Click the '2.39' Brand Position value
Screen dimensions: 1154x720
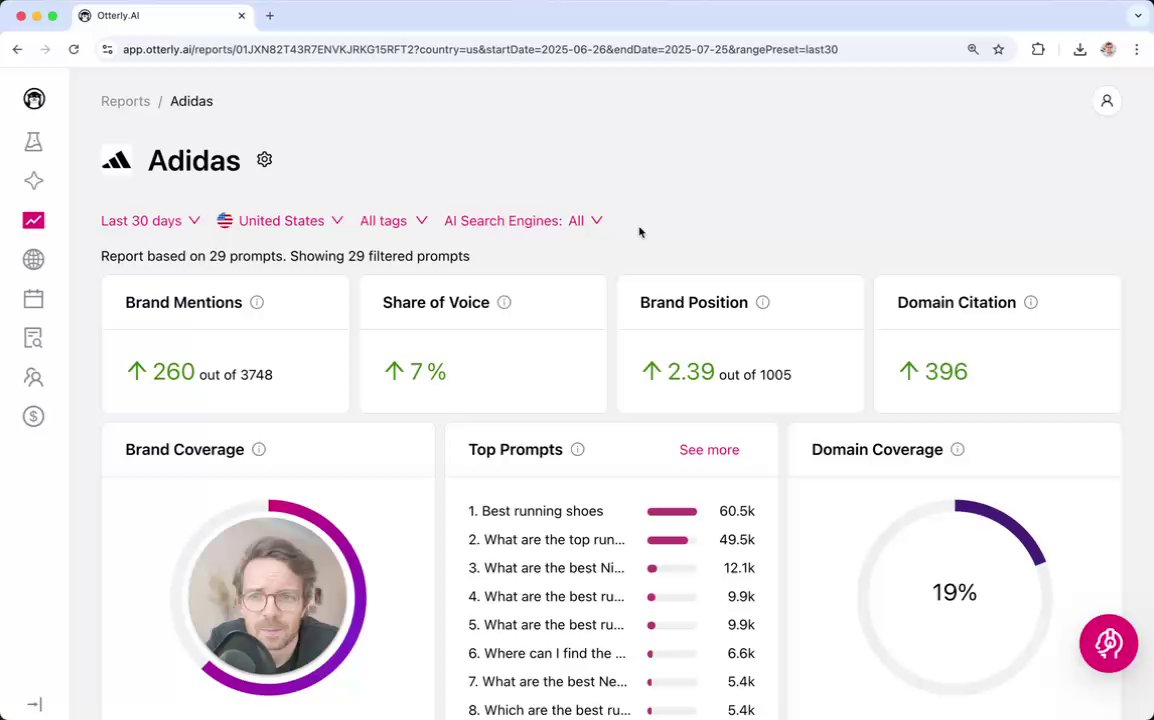(x=690, y=372)
